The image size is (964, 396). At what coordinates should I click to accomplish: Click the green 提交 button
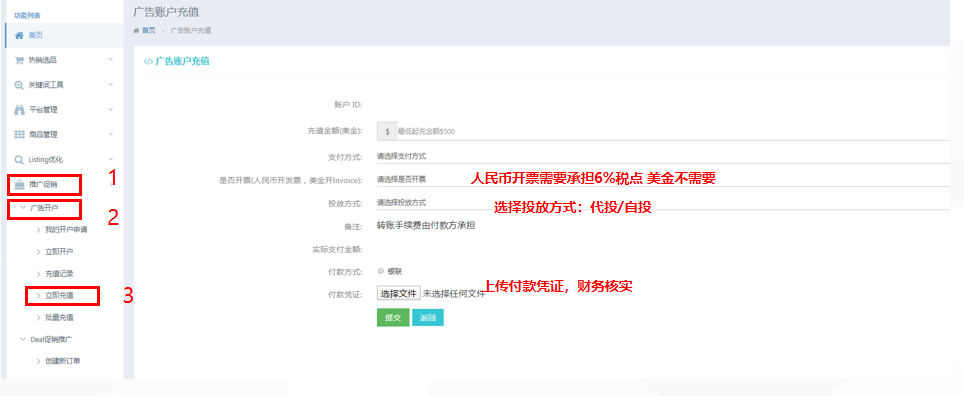click(x=393, y=317)
